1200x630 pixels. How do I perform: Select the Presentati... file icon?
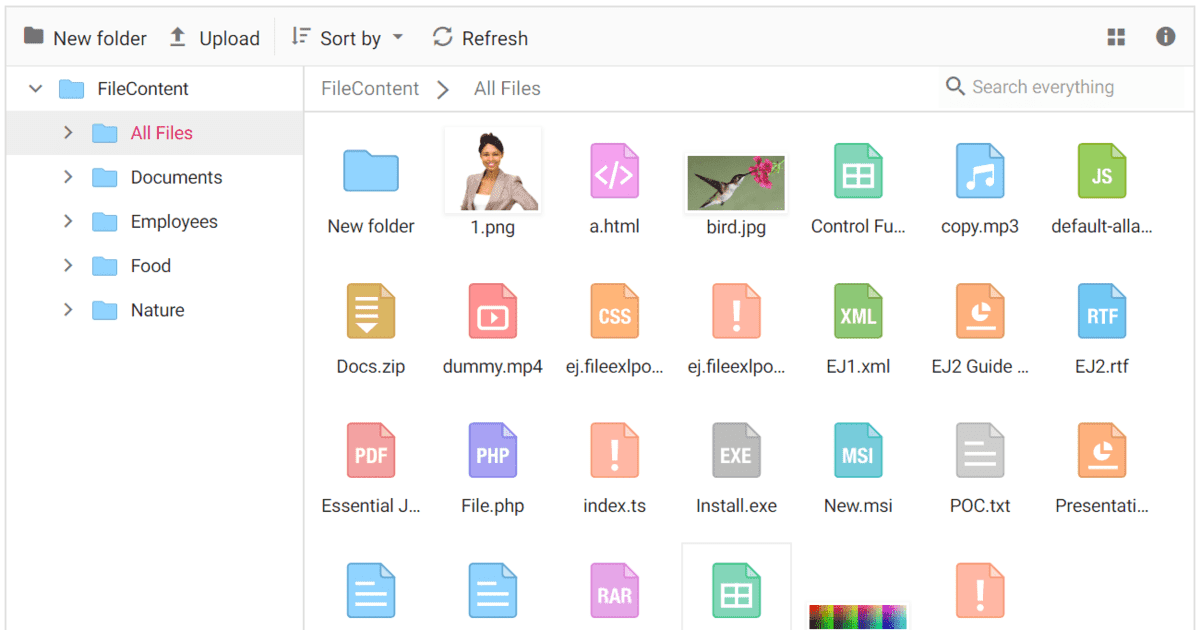pyautogui.click(x=1102, y=451)
